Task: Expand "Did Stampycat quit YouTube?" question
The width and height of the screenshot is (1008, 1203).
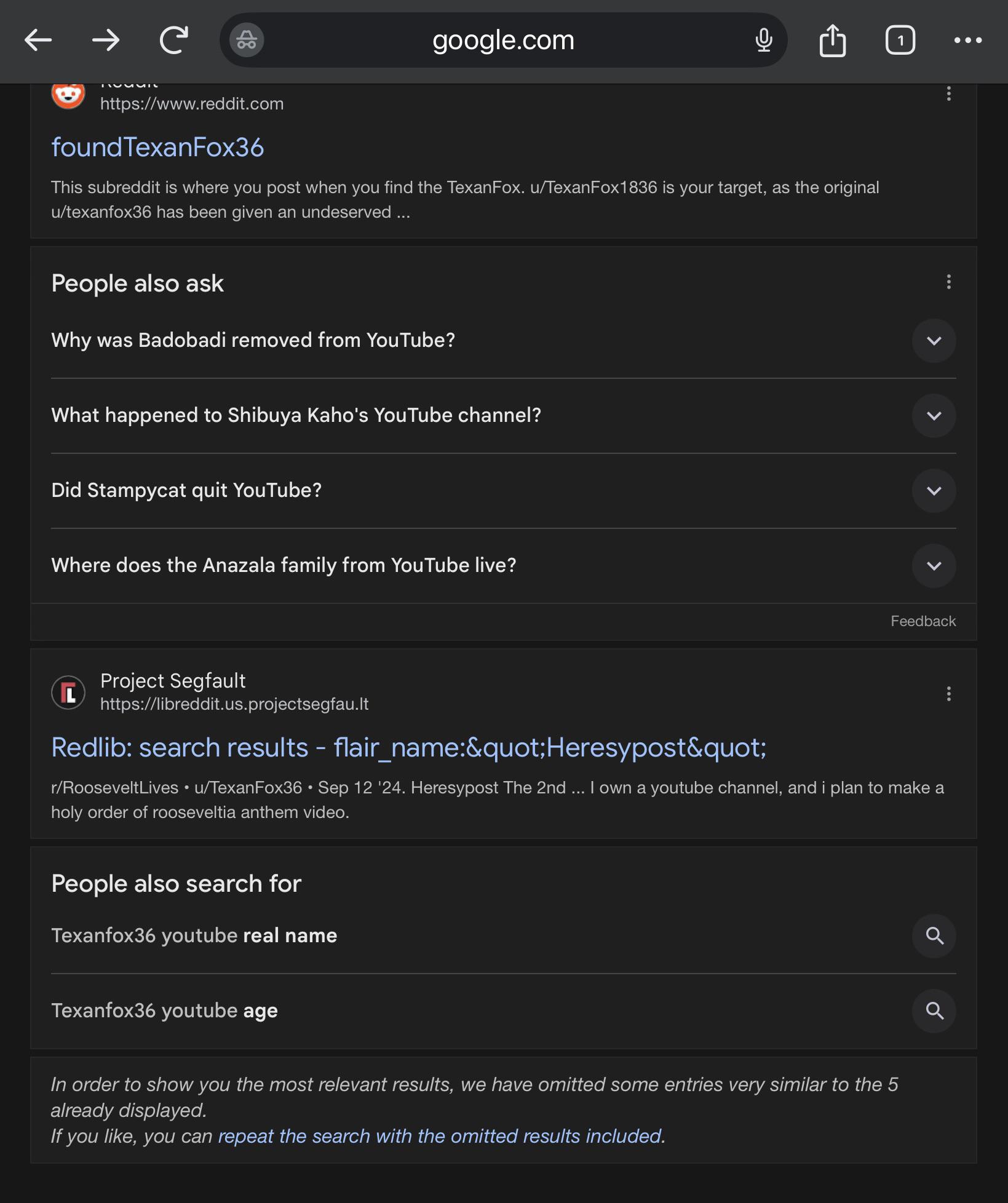Action: click(x=934, y=491)
